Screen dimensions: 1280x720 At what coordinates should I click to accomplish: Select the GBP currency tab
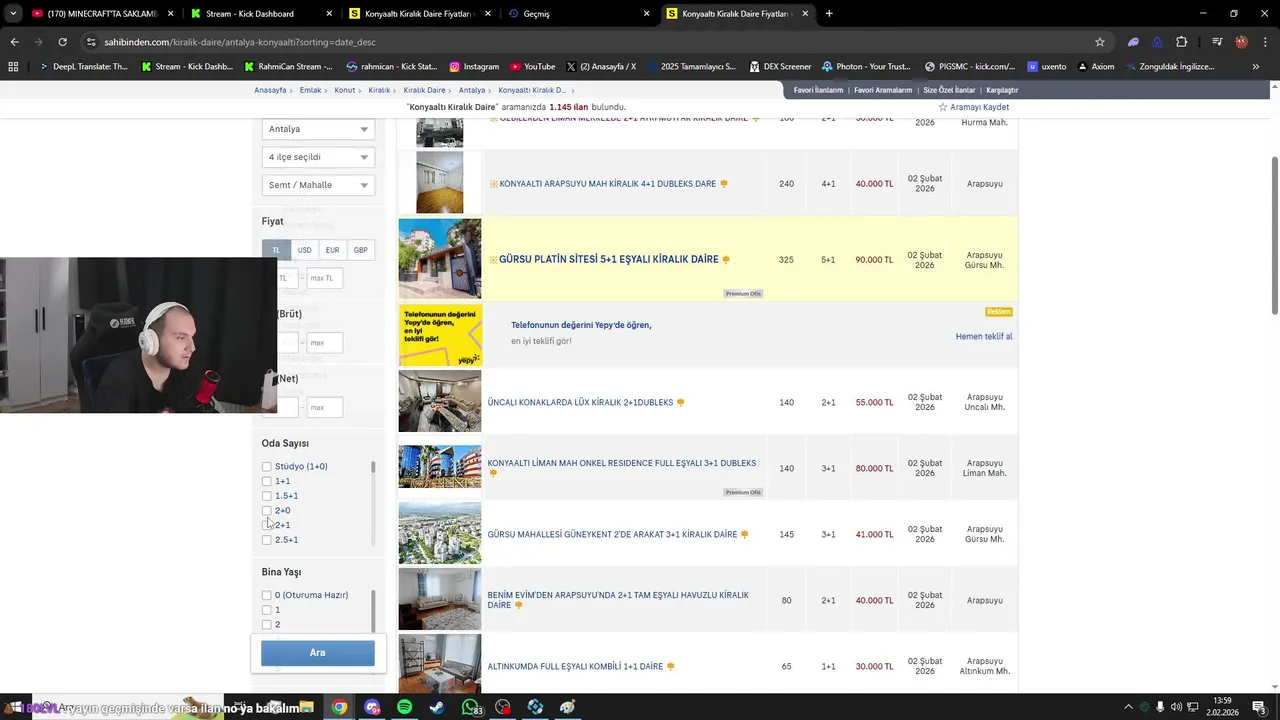(360, 250)
